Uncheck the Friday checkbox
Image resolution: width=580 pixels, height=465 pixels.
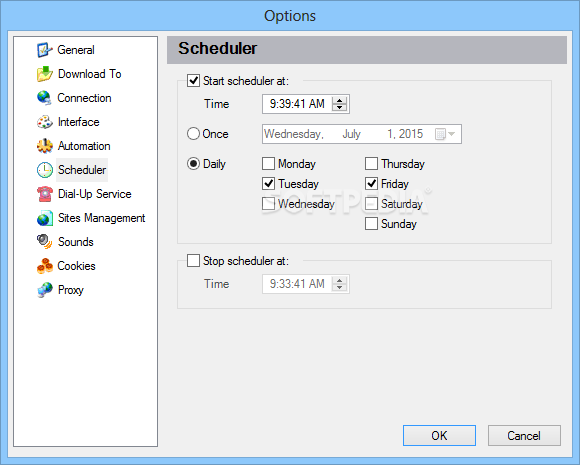click(371, 183)
